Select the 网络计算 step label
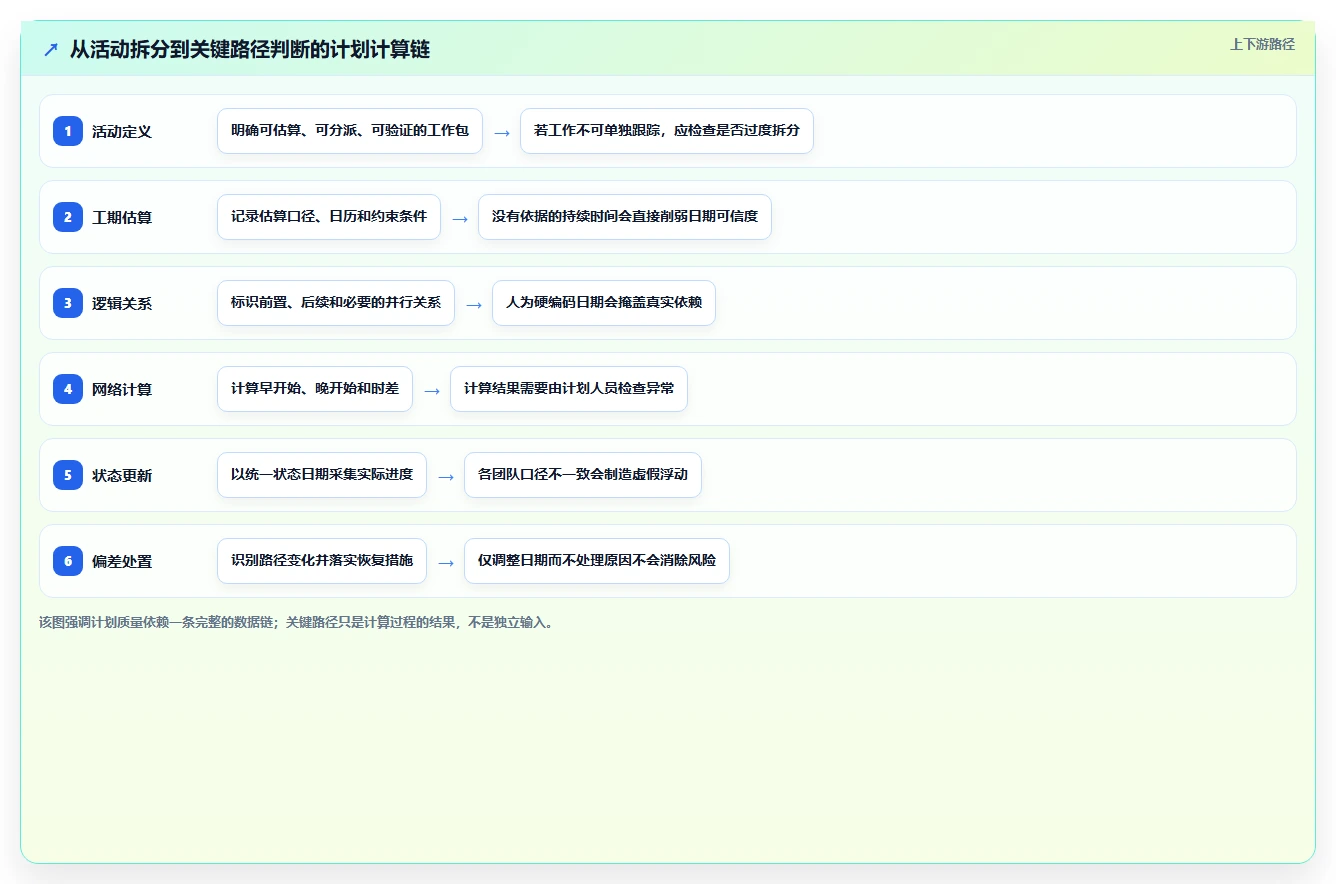Screen dimensions: 1336x884 [122, 389]
